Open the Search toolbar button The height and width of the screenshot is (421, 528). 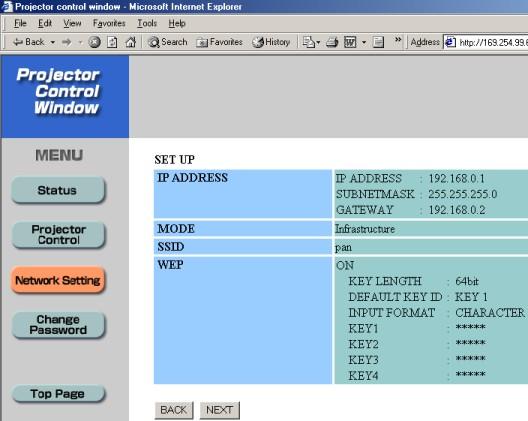[167, 42]
